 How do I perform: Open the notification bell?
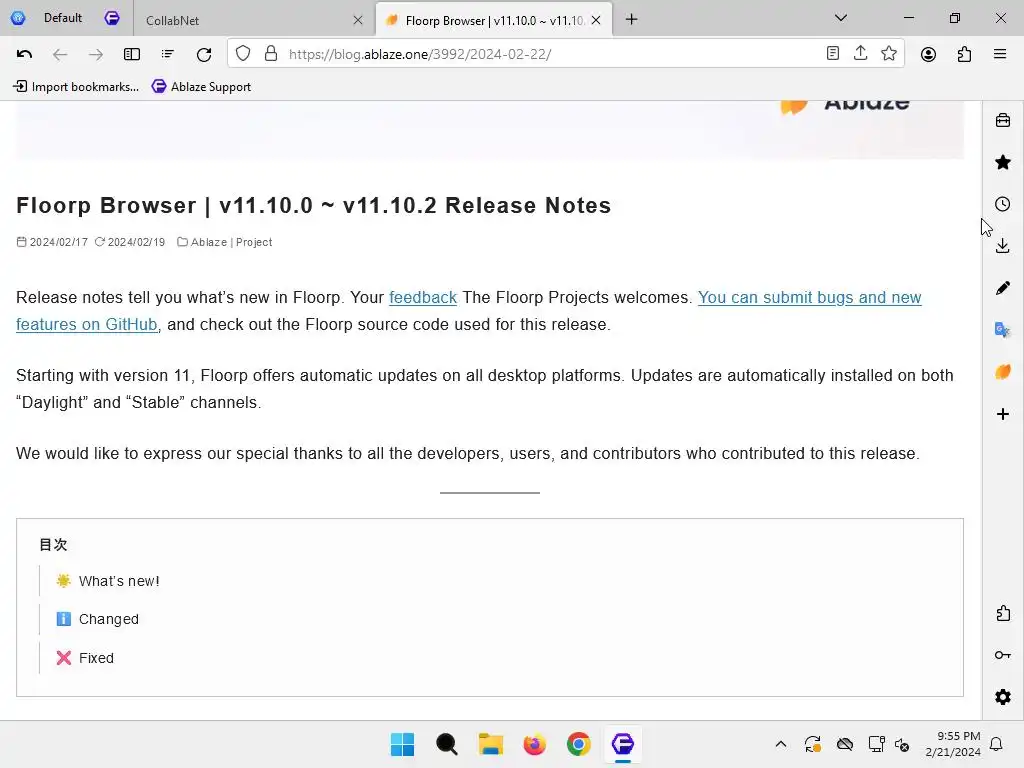(997, 744)
